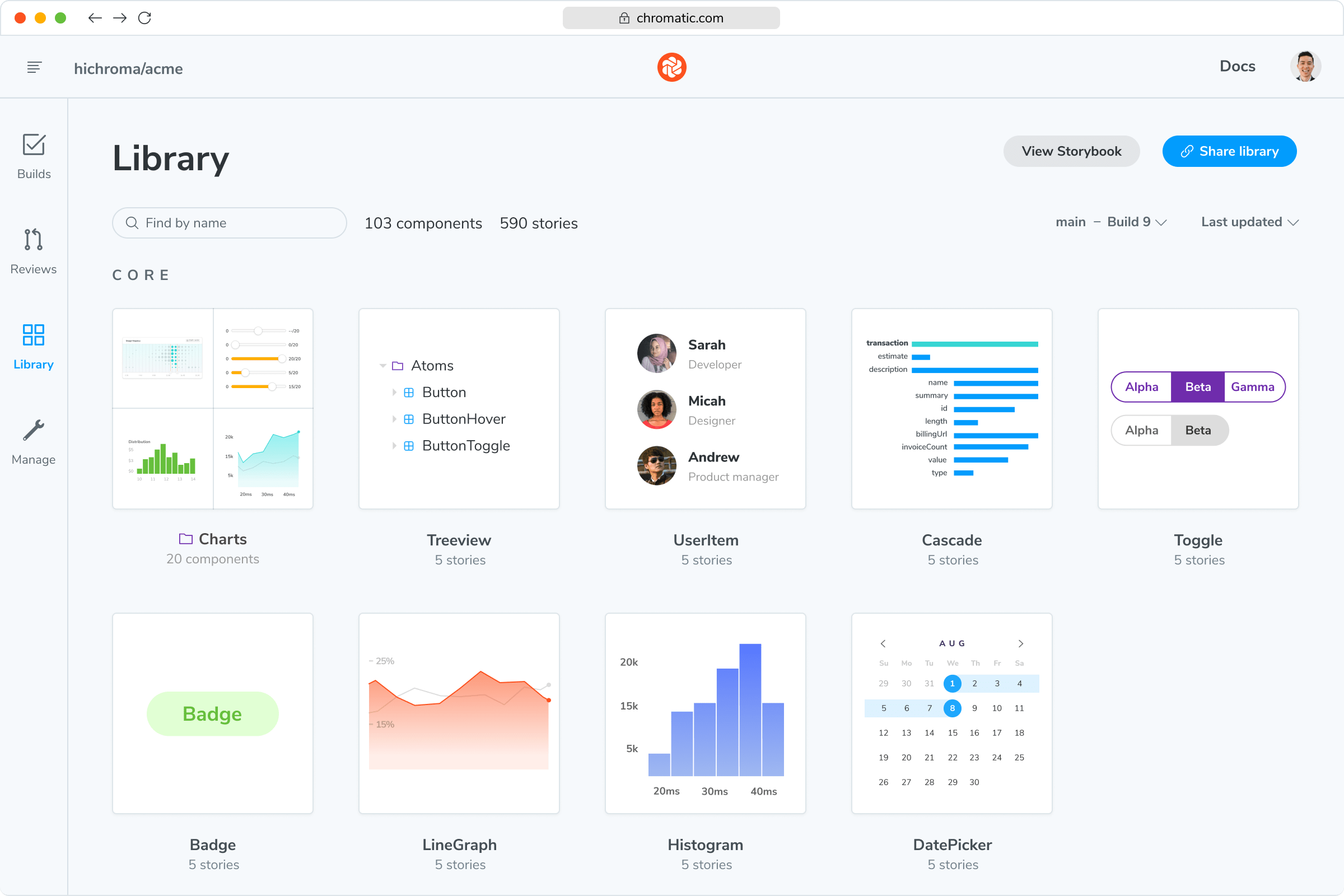Select the DatePicker component thumbnail

pos(951,713)
